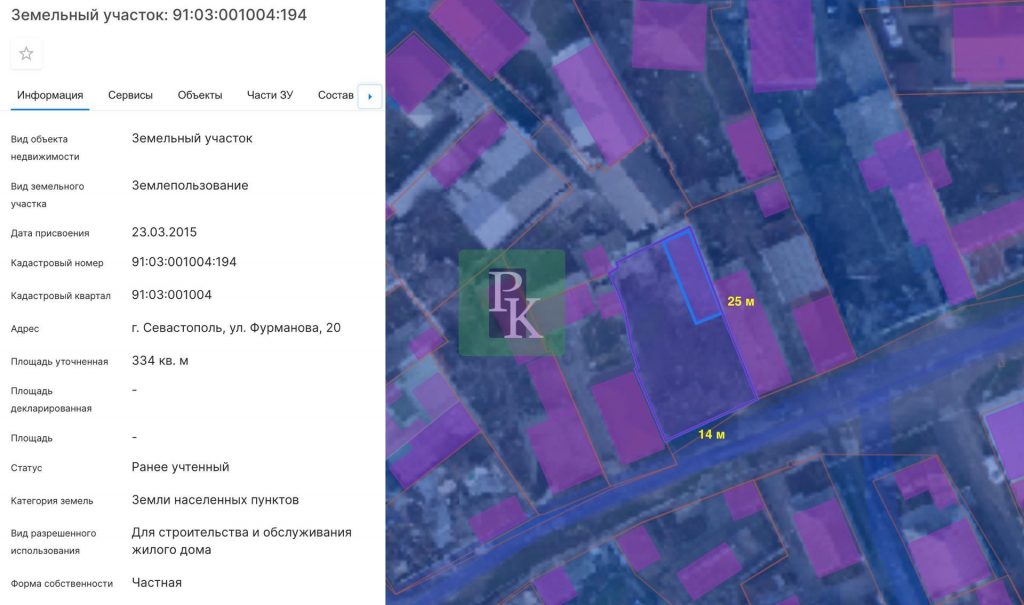Open the Объекты tab
1024x605 pixels.
[x=200, y=96]
